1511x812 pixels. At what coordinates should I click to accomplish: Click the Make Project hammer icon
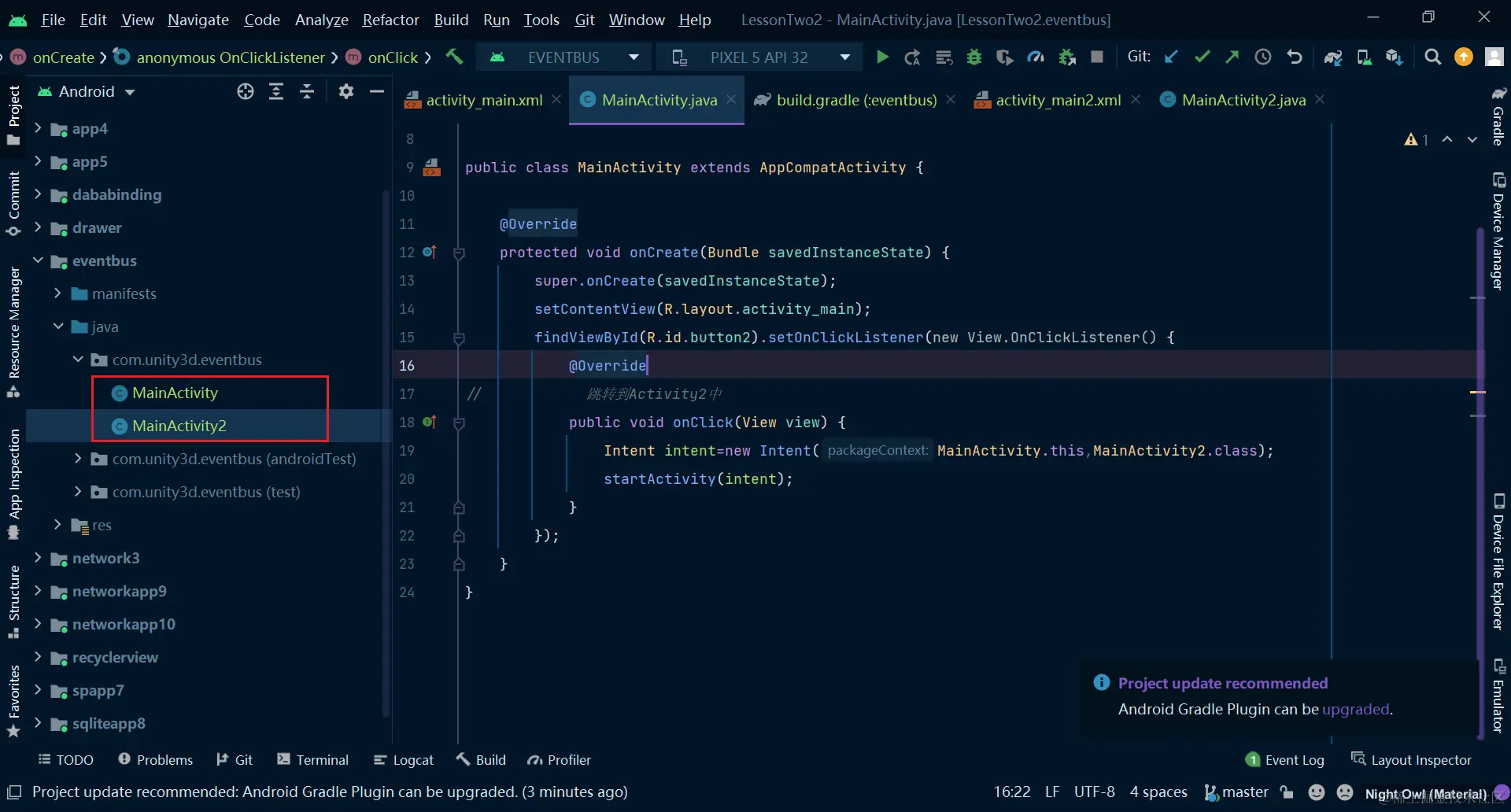(x=455, y=57)
